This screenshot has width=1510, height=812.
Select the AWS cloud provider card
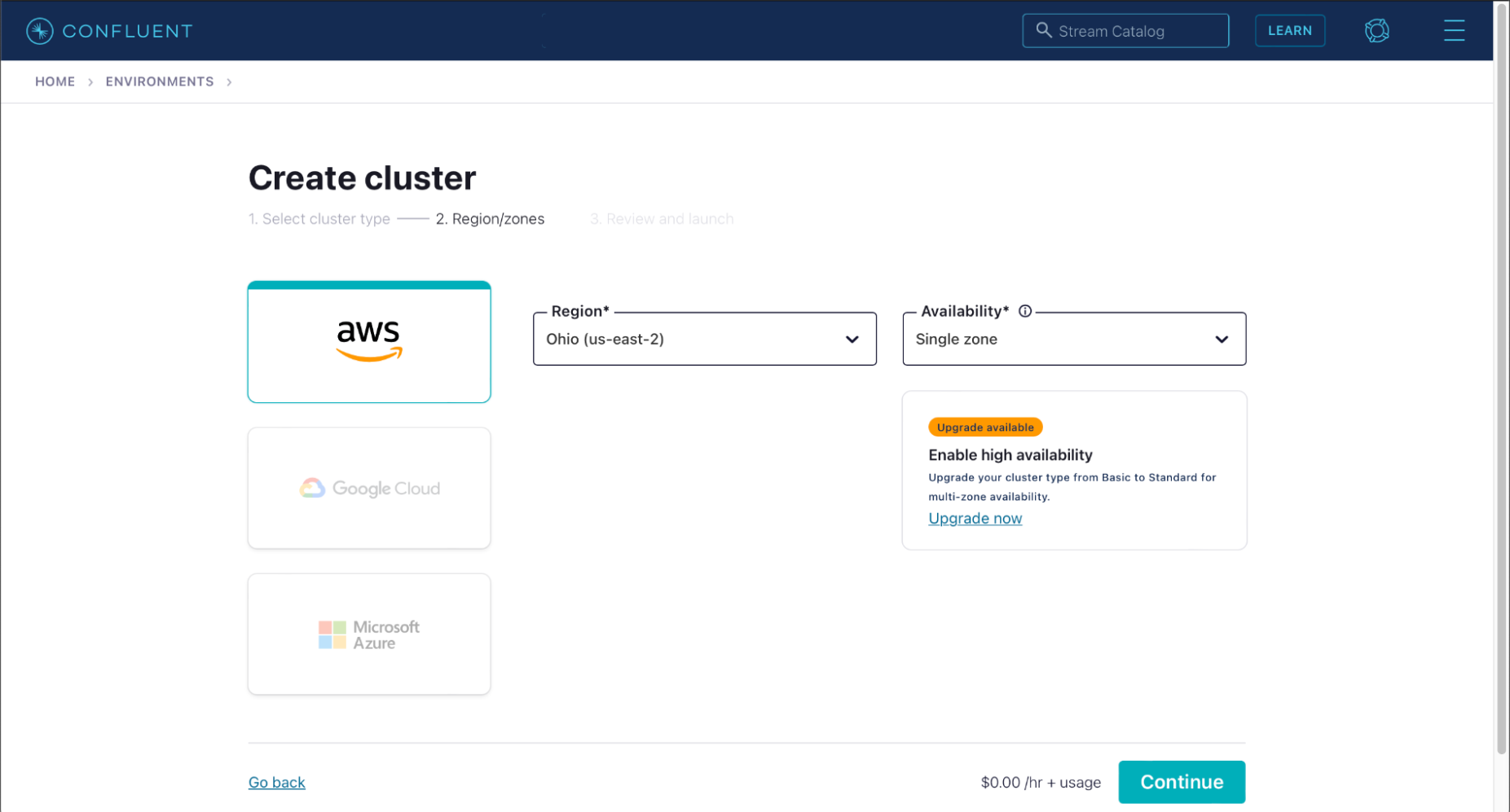[x=369, y=342]
